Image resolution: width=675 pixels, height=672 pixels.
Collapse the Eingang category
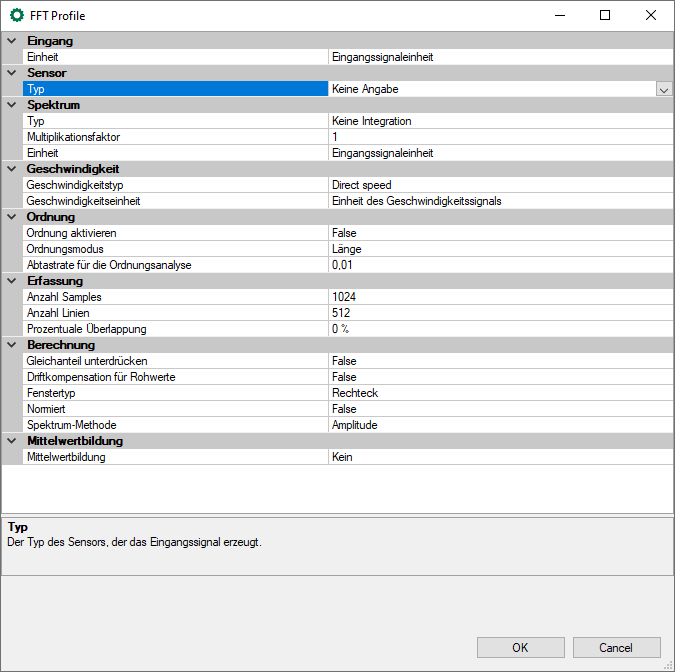[12, 41]
